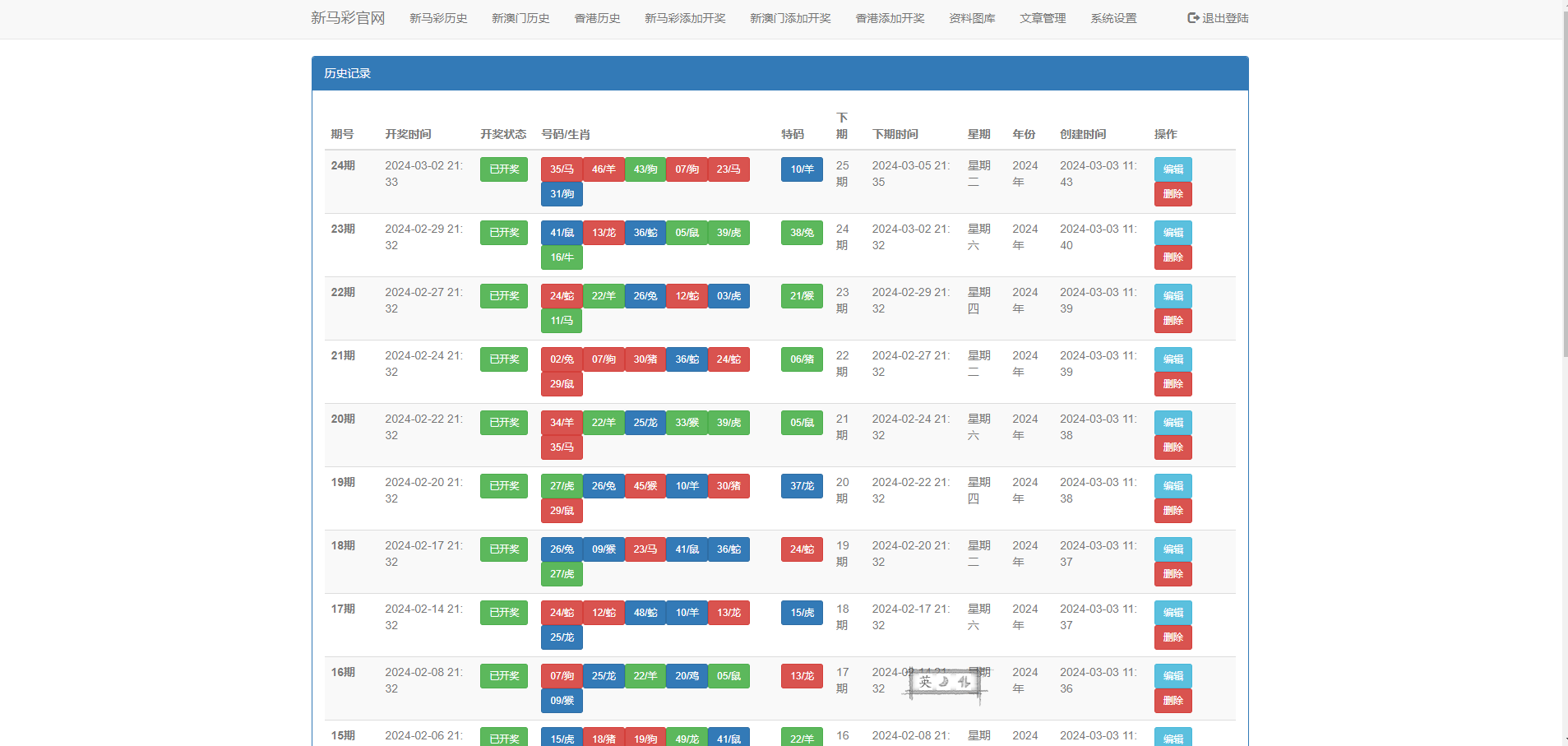
Task: Click the 43/狗 number ball in 24期 row
Action: (x=645, y=169)
